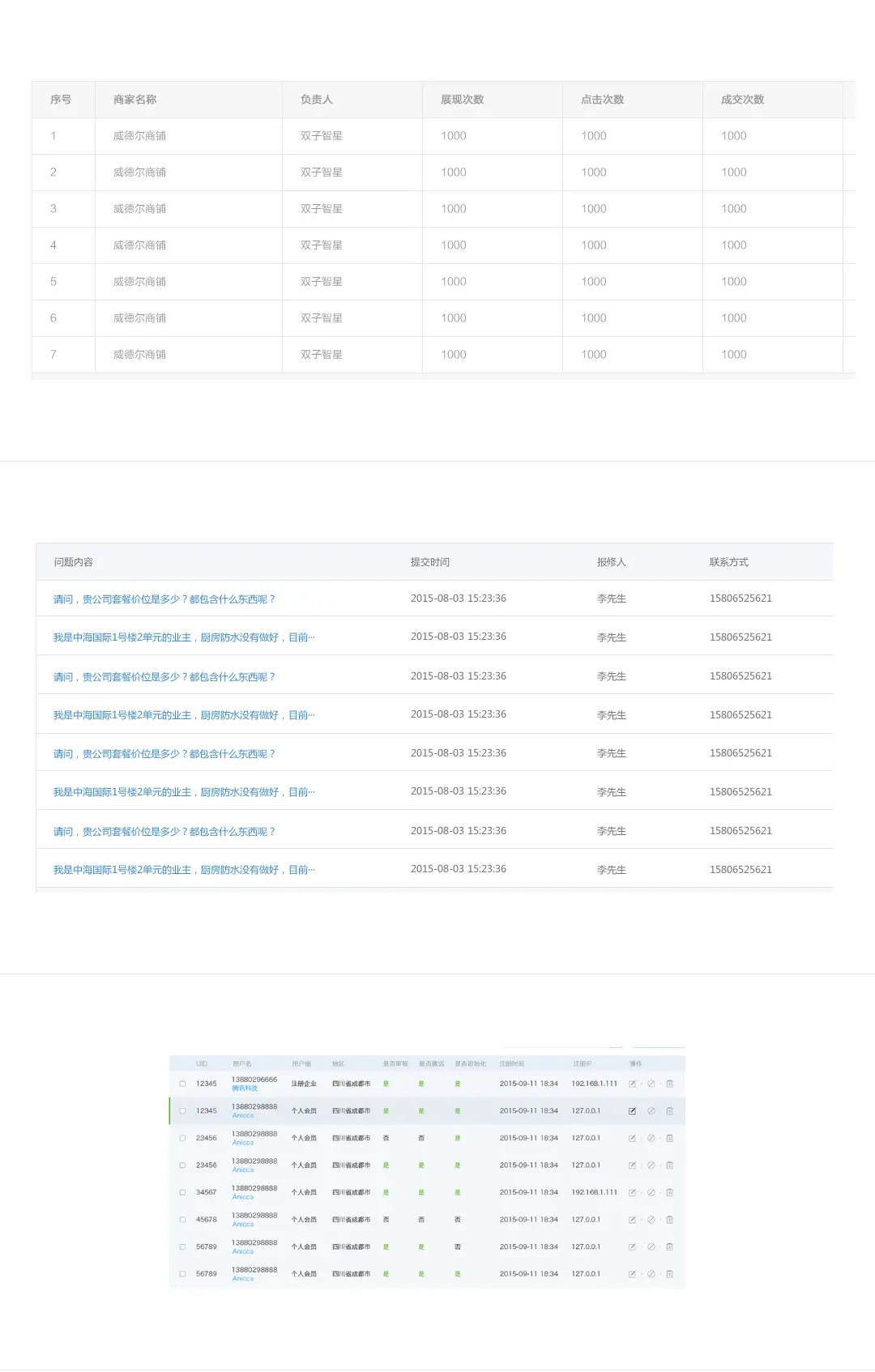Image resolution: width=875 pixels, height=1372 pixels.
Task: Click UID 34567 cell
Action: pos(207,1192)
